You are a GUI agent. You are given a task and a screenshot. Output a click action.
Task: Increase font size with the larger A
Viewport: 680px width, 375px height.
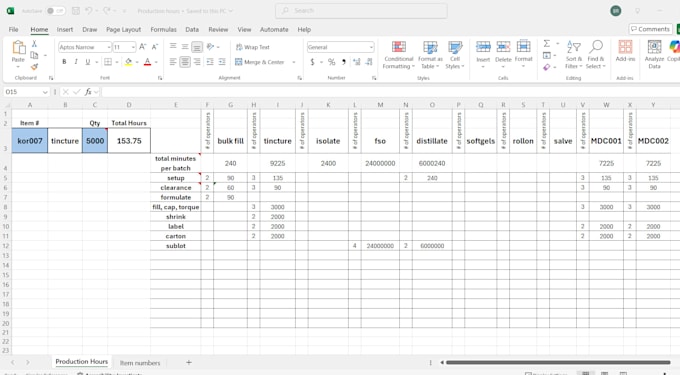pyautogui.click(x=143, y=47)
